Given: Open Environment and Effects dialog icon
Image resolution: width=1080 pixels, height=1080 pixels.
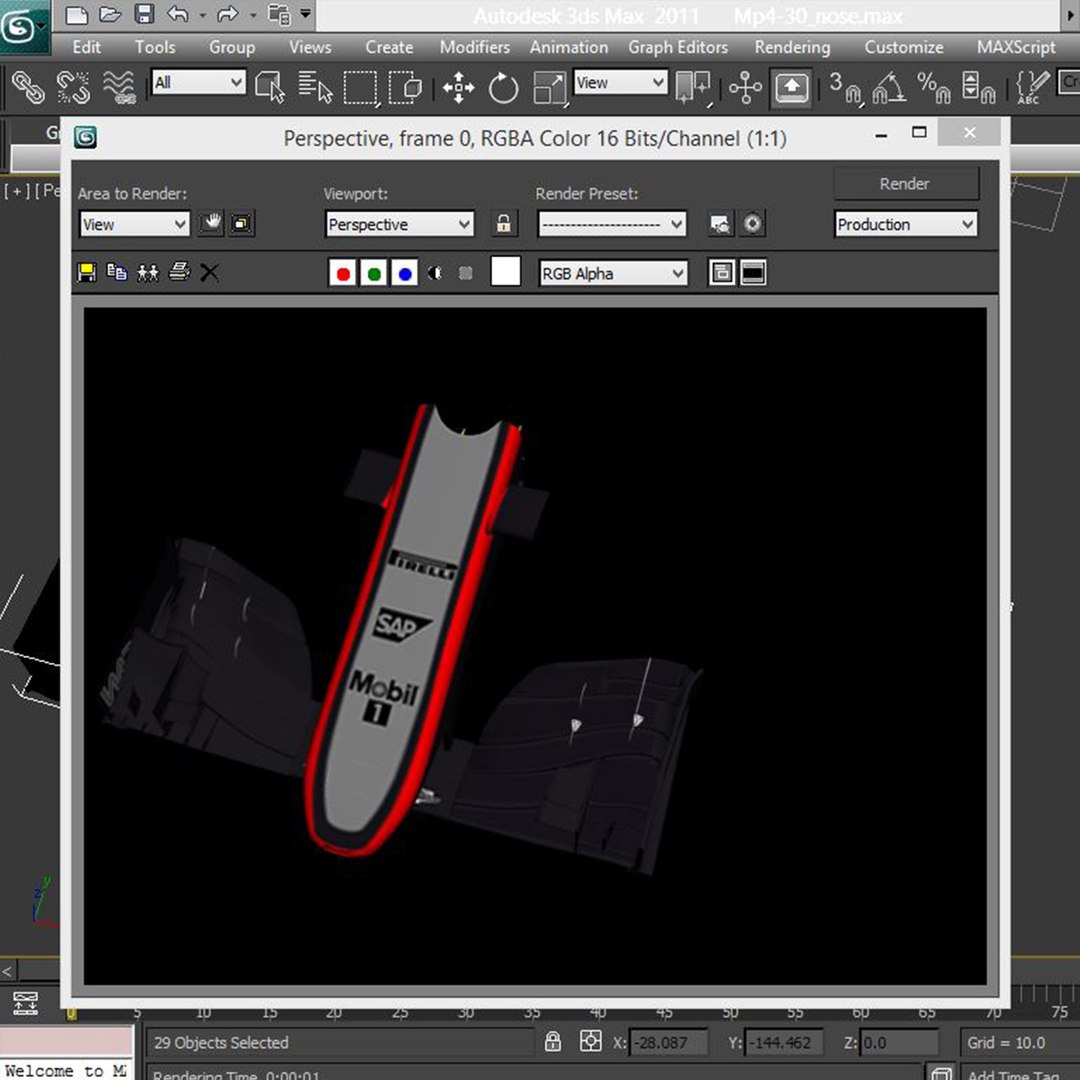Looking at the screenshot, I should click(752, 224).
